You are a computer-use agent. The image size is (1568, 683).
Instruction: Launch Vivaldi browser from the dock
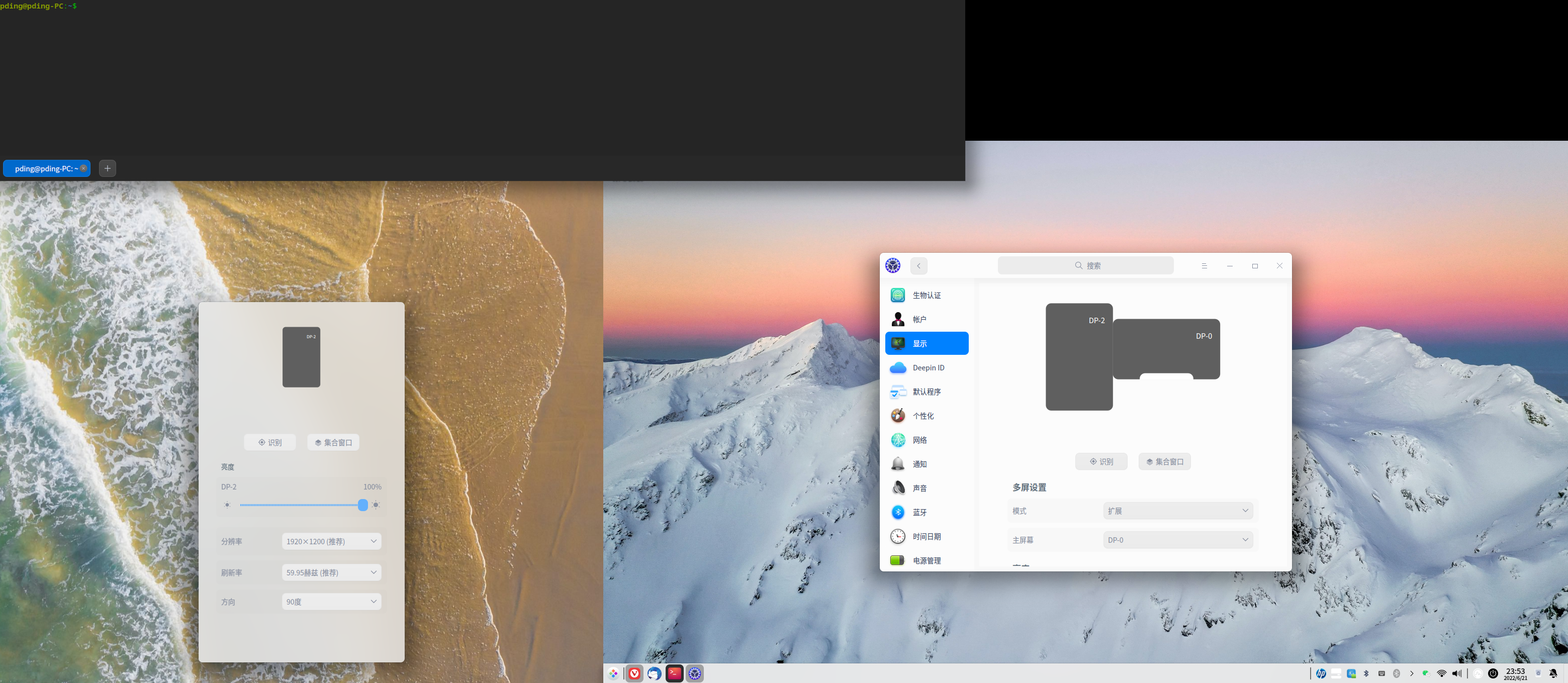[634, 673]
